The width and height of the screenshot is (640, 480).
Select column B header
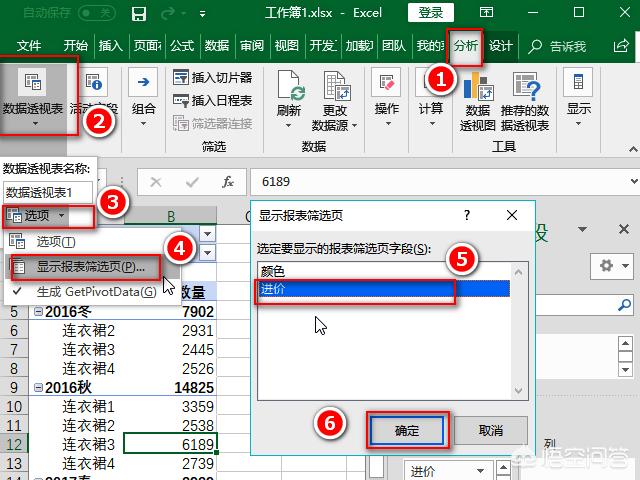pos(170,216)
